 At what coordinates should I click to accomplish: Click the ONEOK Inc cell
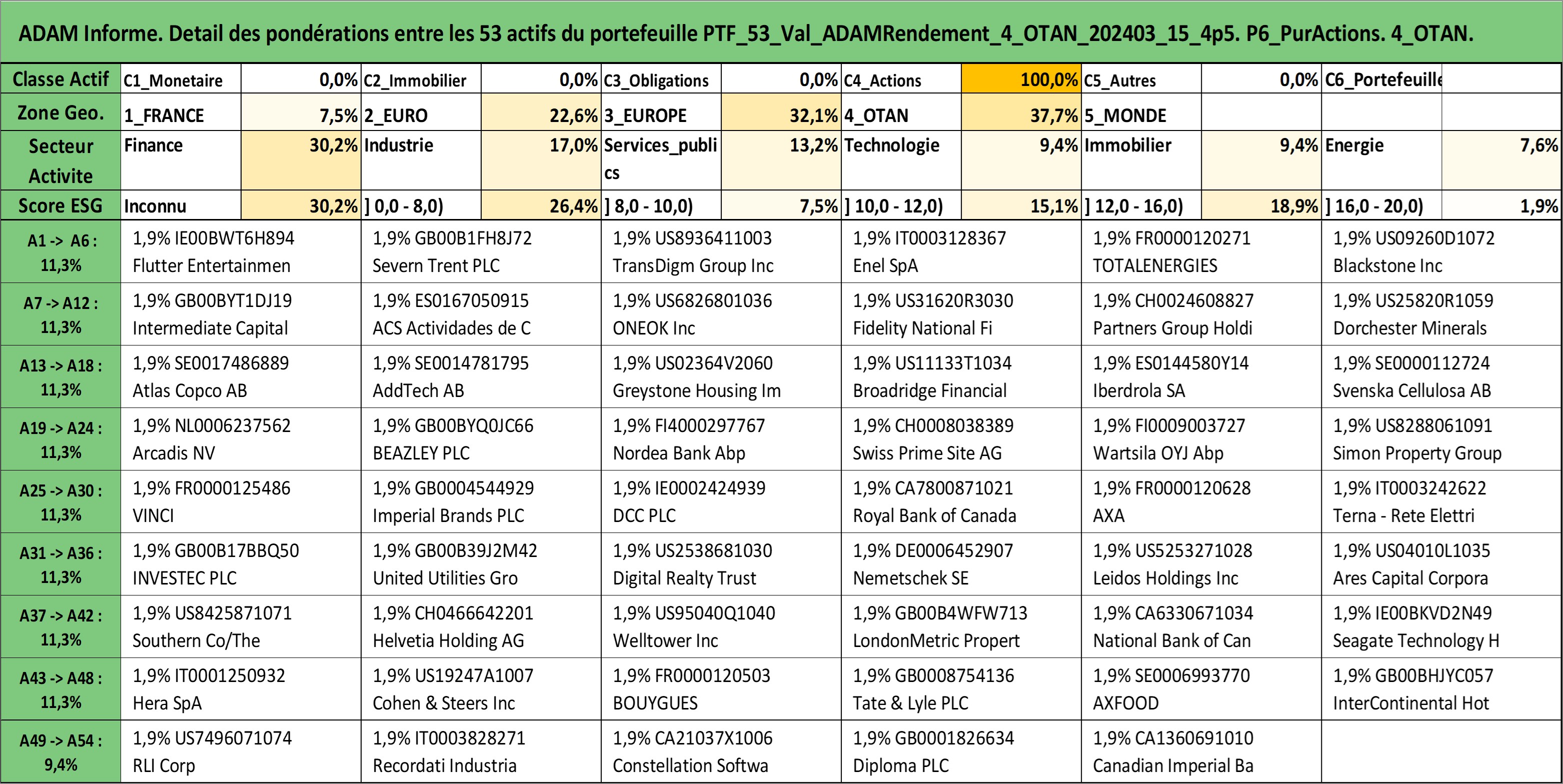(721, 314)
